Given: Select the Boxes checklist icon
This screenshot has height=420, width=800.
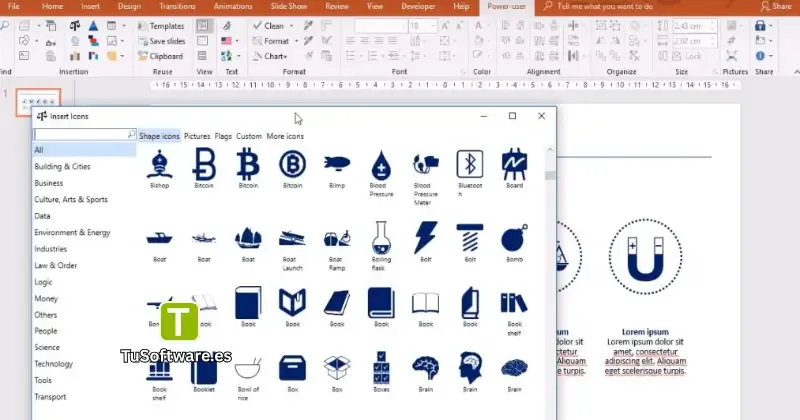Looking at the screenshot, I should point(381,367).
